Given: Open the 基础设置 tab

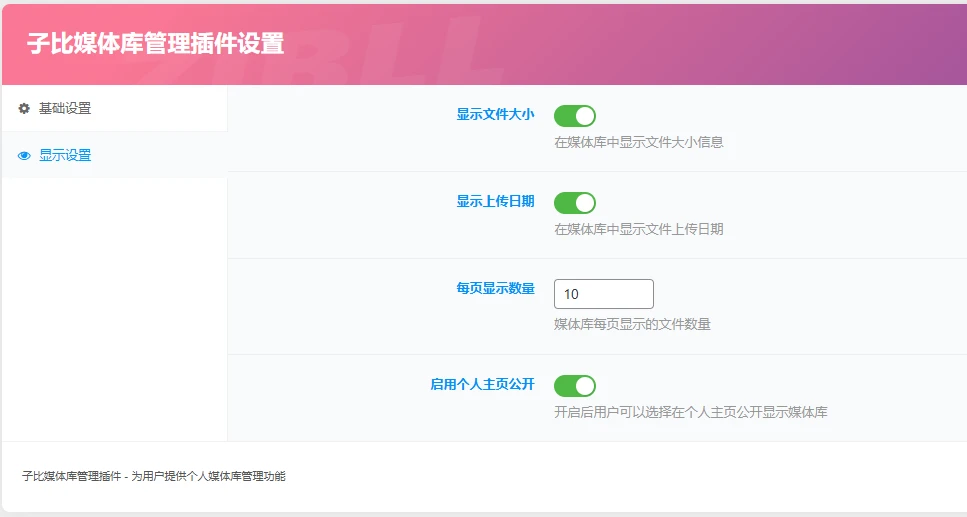Looking at the screenshot, I should point(65,108).
